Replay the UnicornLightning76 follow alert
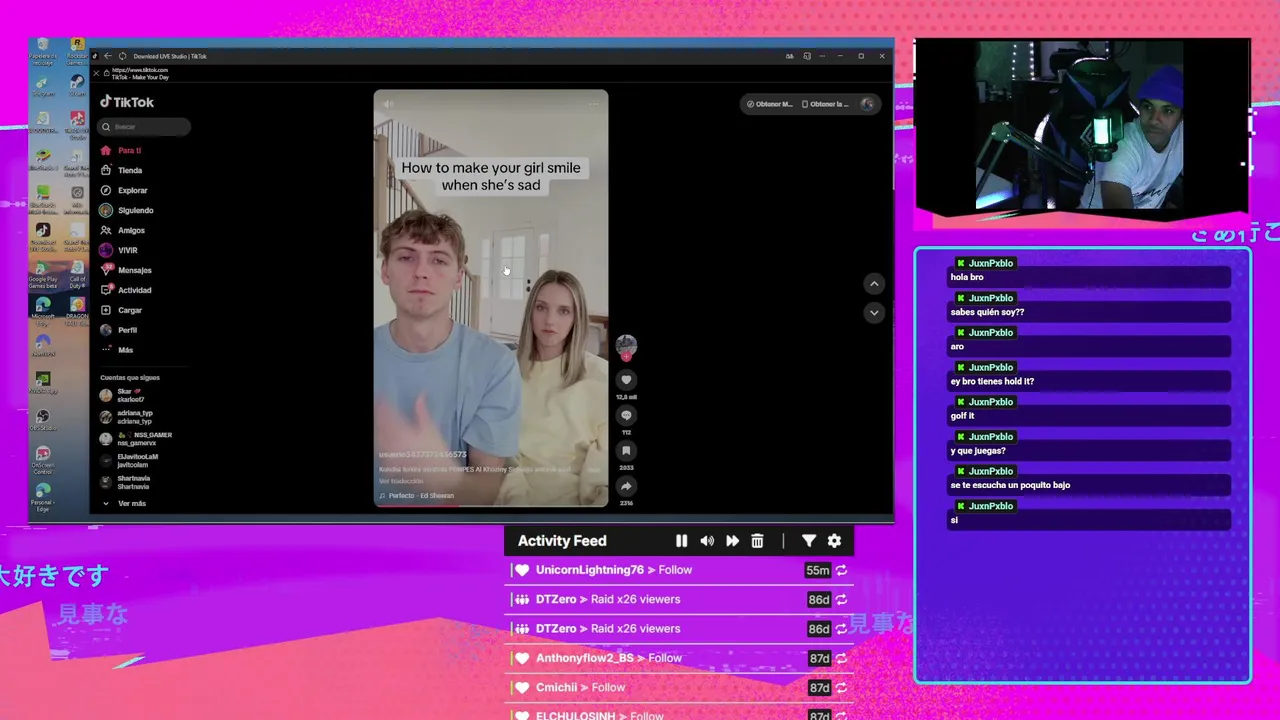This screenshot has width=1280, height=720. pyautogui.click(x=841, y=570)
